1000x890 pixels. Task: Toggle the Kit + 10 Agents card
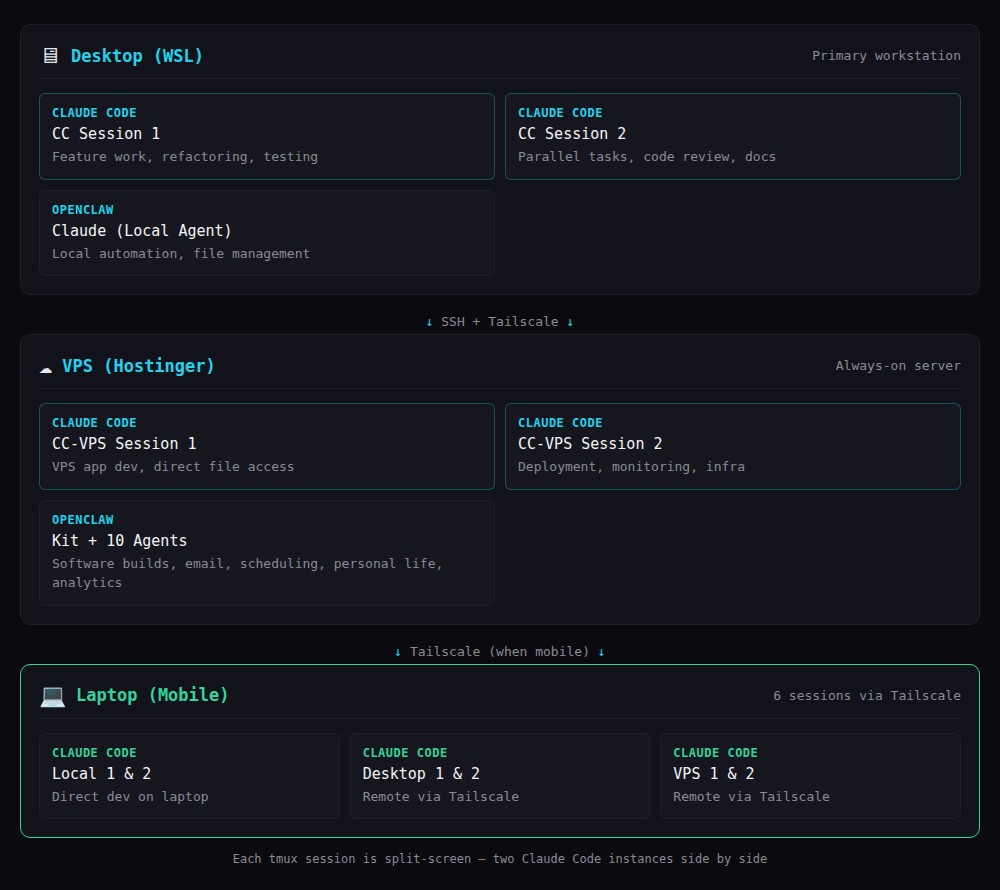click(266, 552)
